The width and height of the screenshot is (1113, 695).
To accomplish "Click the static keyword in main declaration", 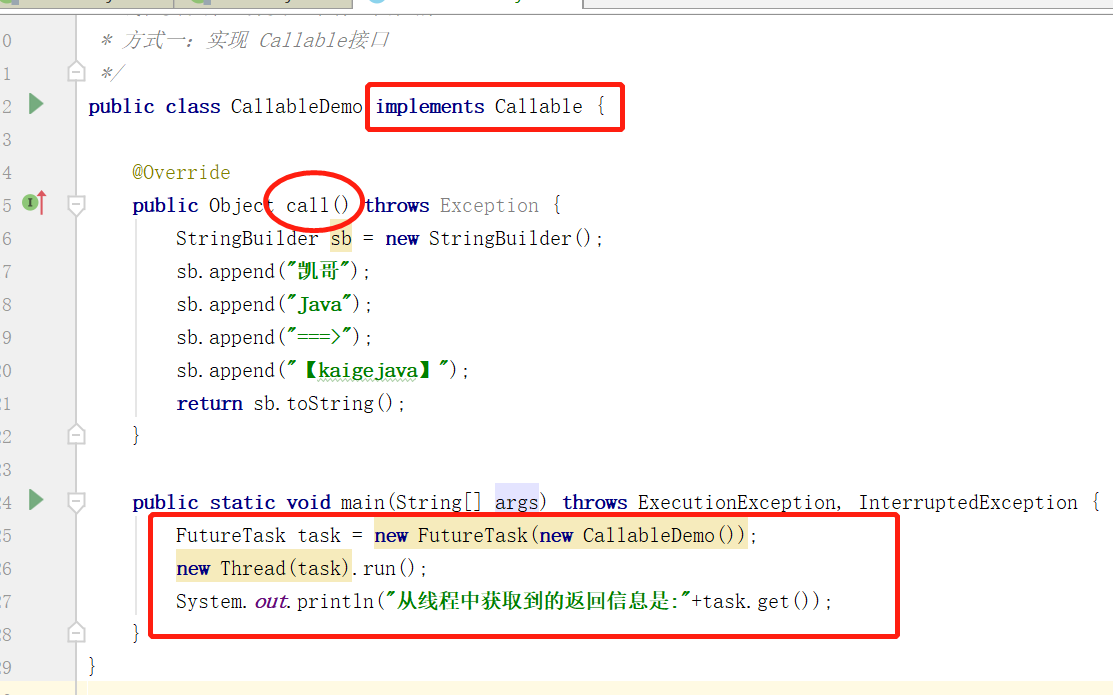I will [242, 503].
